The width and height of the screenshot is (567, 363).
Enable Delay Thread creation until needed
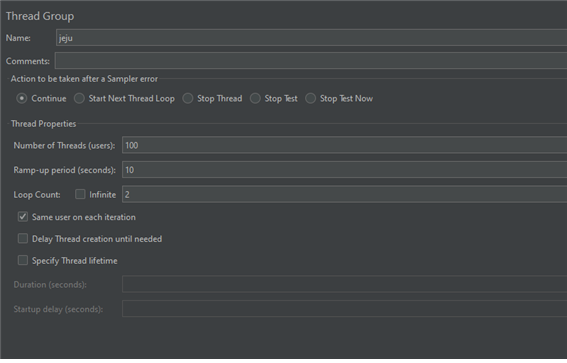click(x=23, y=238)
